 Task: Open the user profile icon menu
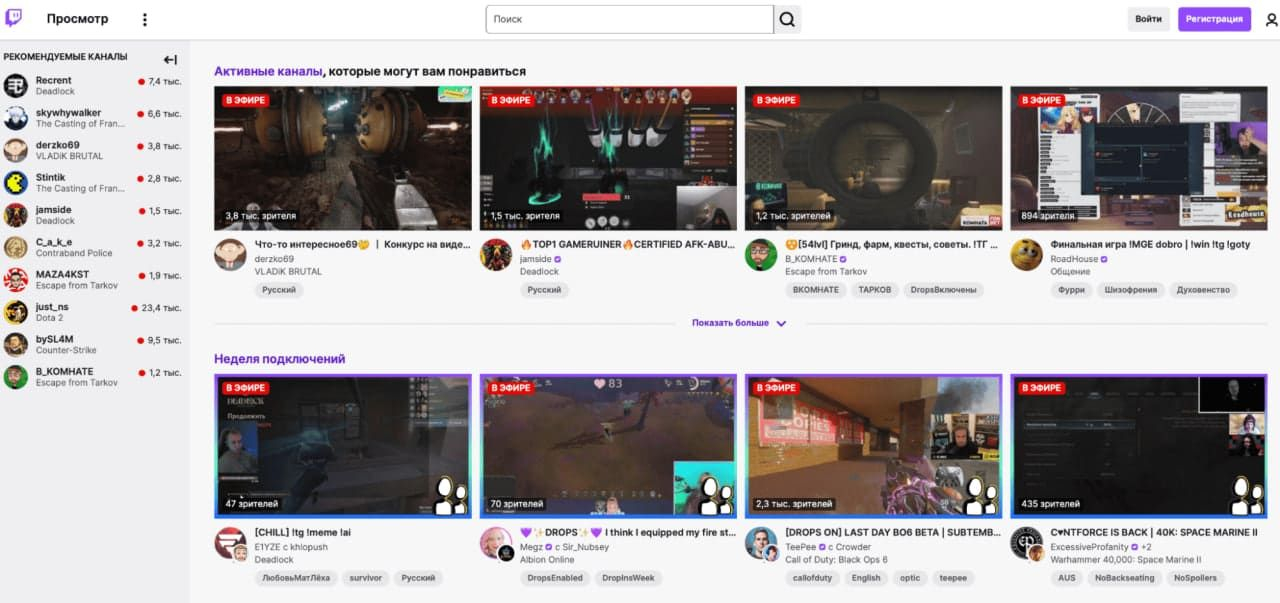point(1271,19)
